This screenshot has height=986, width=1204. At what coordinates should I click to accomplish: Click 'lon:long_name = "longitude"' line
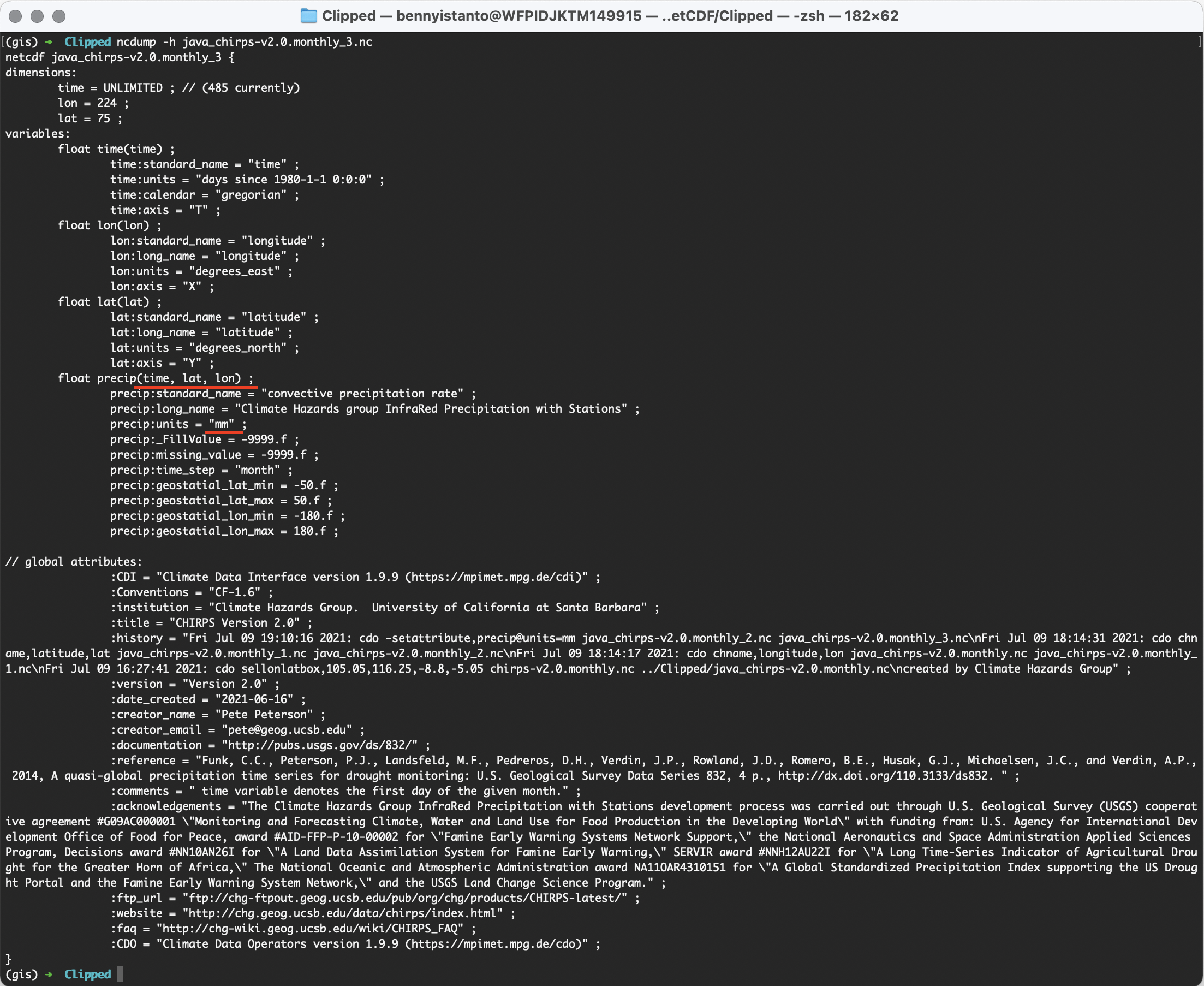point(204,257)
